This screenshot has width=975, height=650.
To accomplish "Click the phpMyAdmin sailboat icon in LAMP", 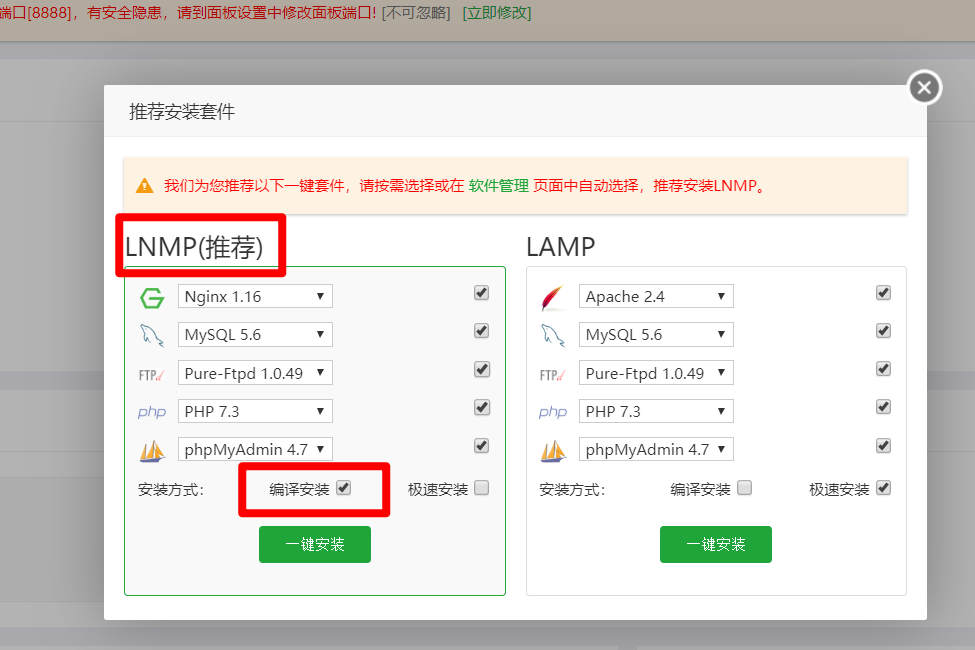I will [553, 451].
